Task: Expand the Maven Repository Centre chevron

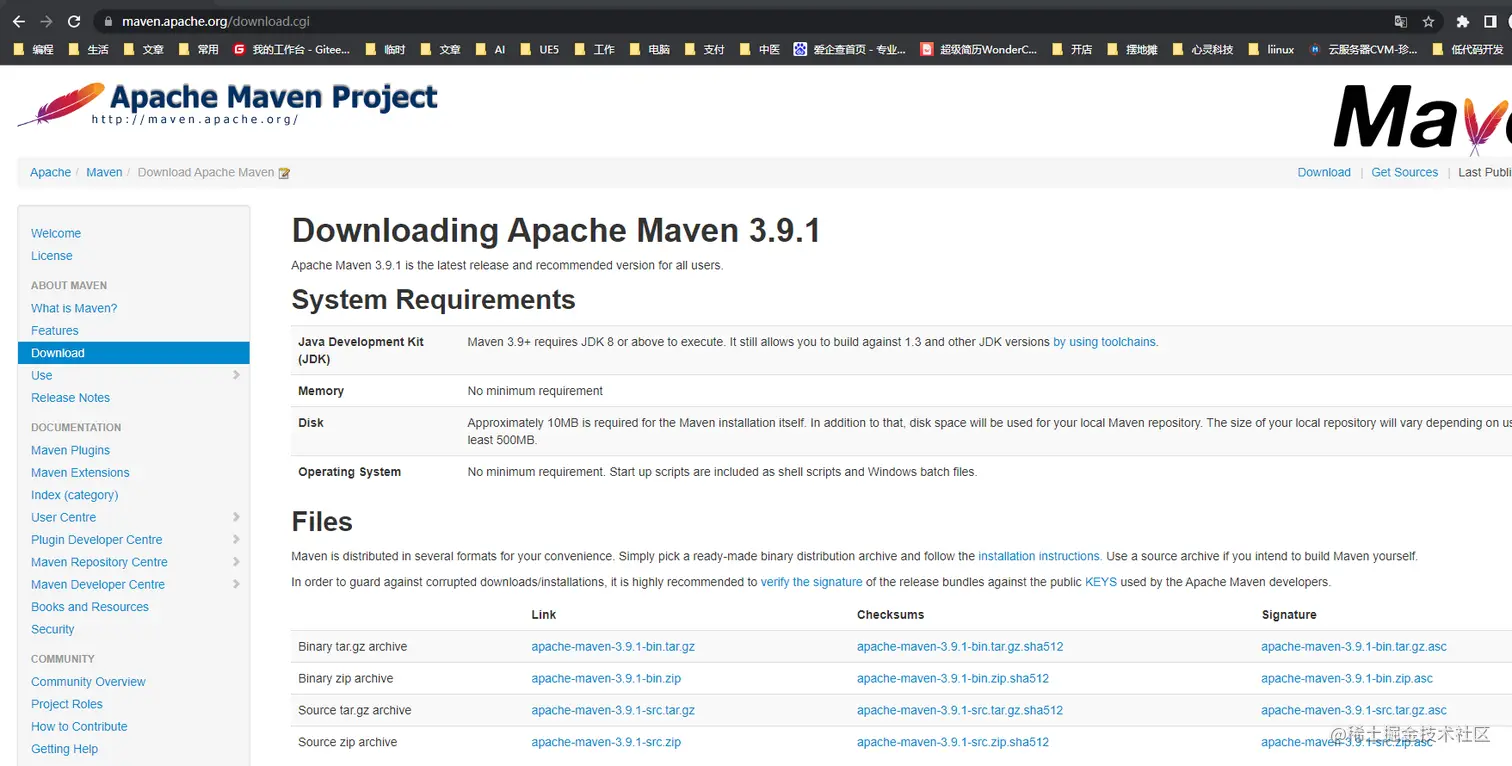Action: (236, 562)
